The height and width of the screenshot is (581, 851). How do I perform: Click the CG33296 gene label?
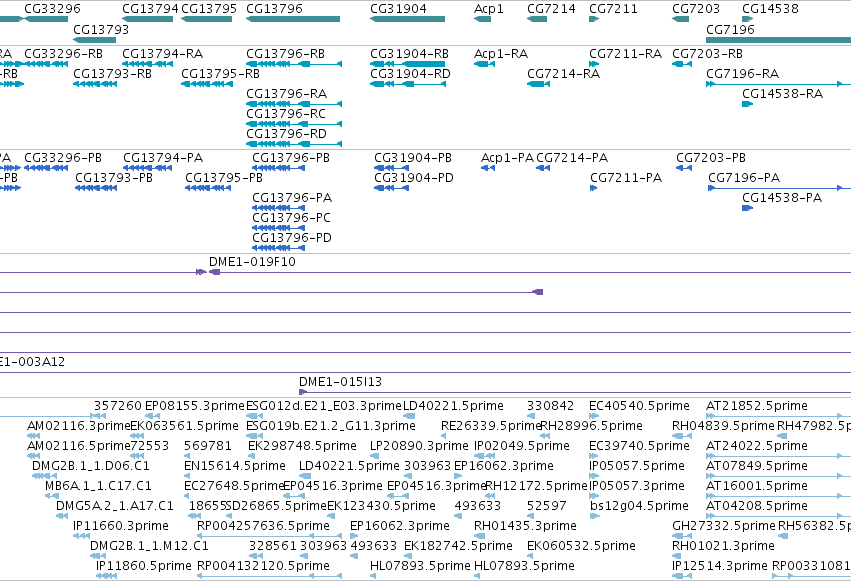[52, 9]
